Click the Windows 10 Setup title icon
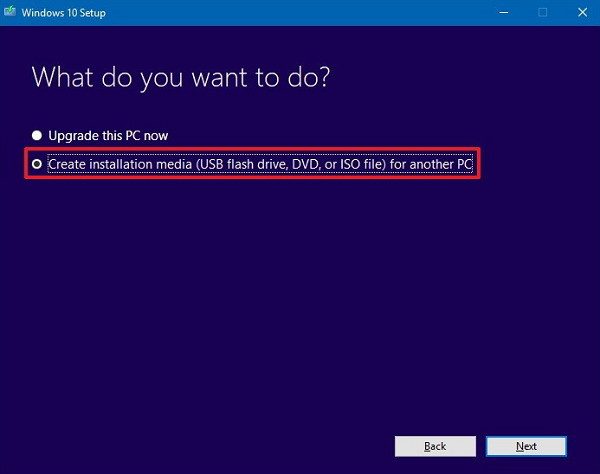The height and width of the screenshot is (474, 600). point(10,11)
